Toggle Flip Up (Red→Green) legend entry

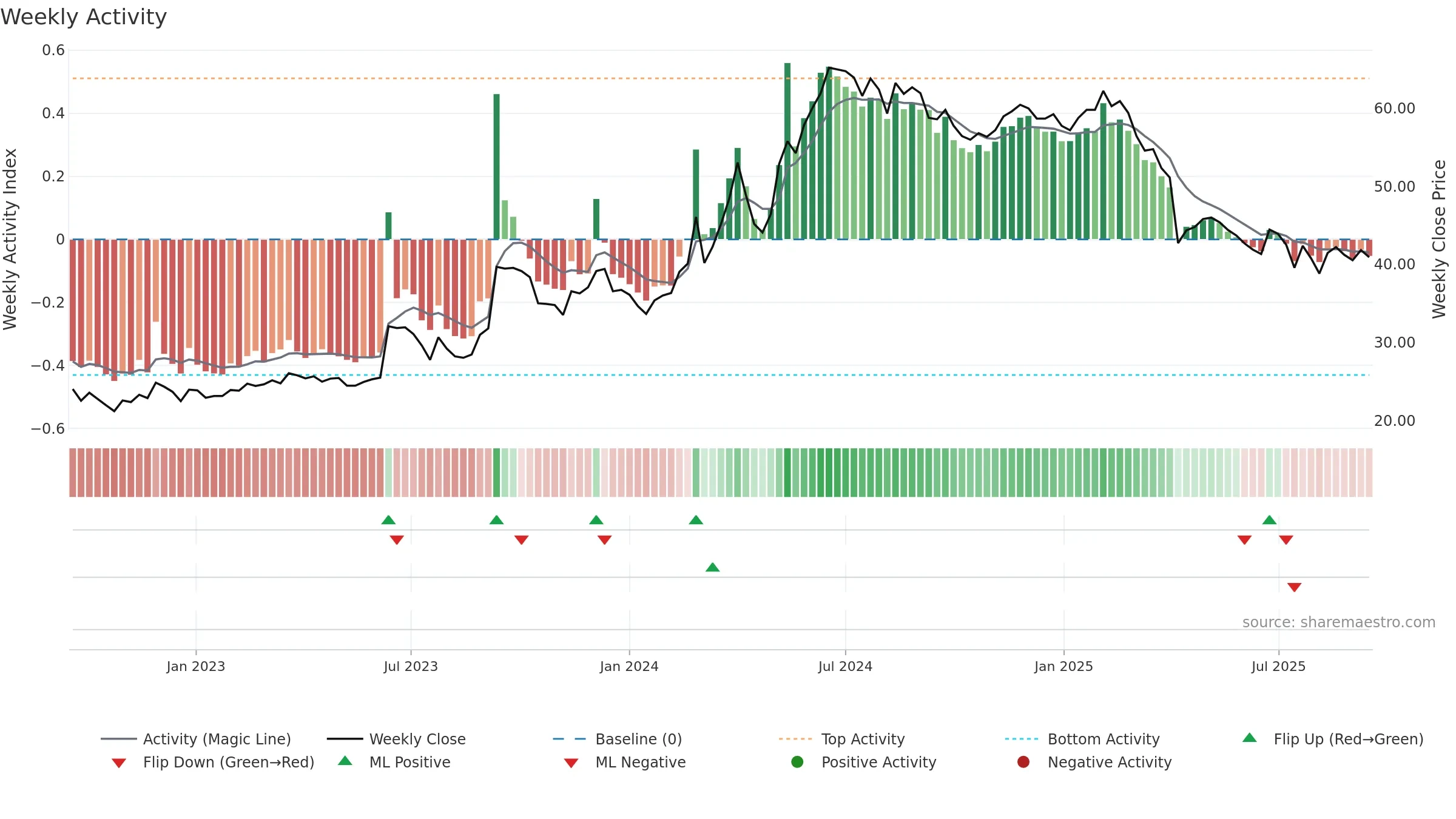[x=1332, y=739]
